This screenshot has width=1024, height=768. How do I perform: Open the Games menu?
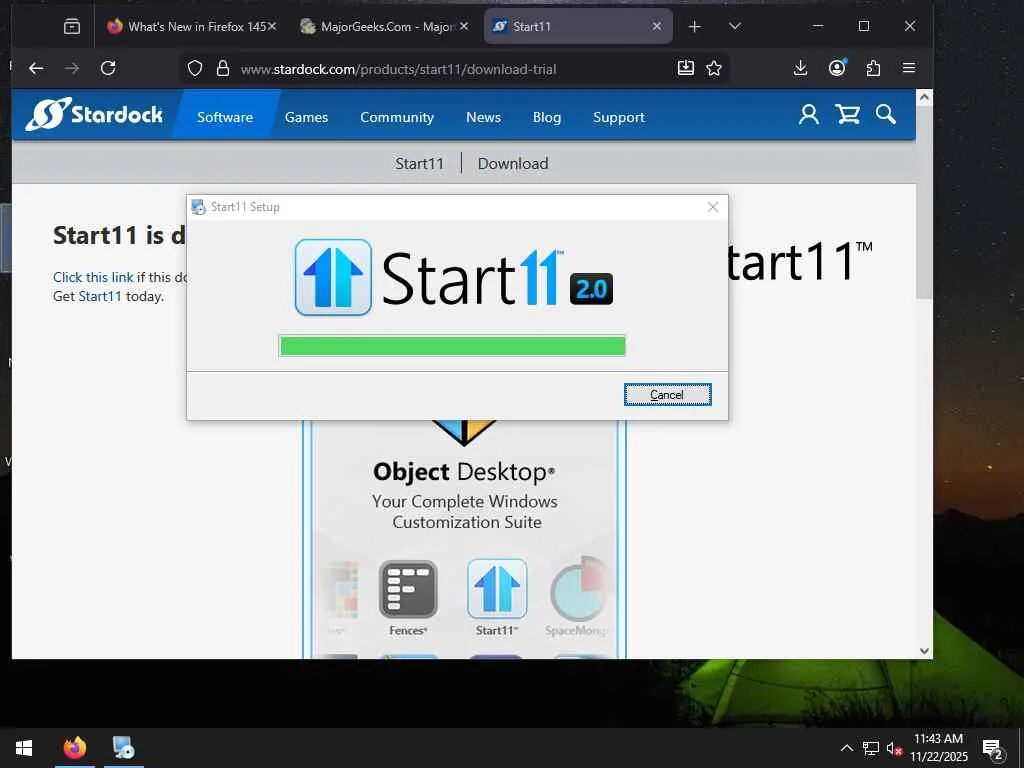306,117
